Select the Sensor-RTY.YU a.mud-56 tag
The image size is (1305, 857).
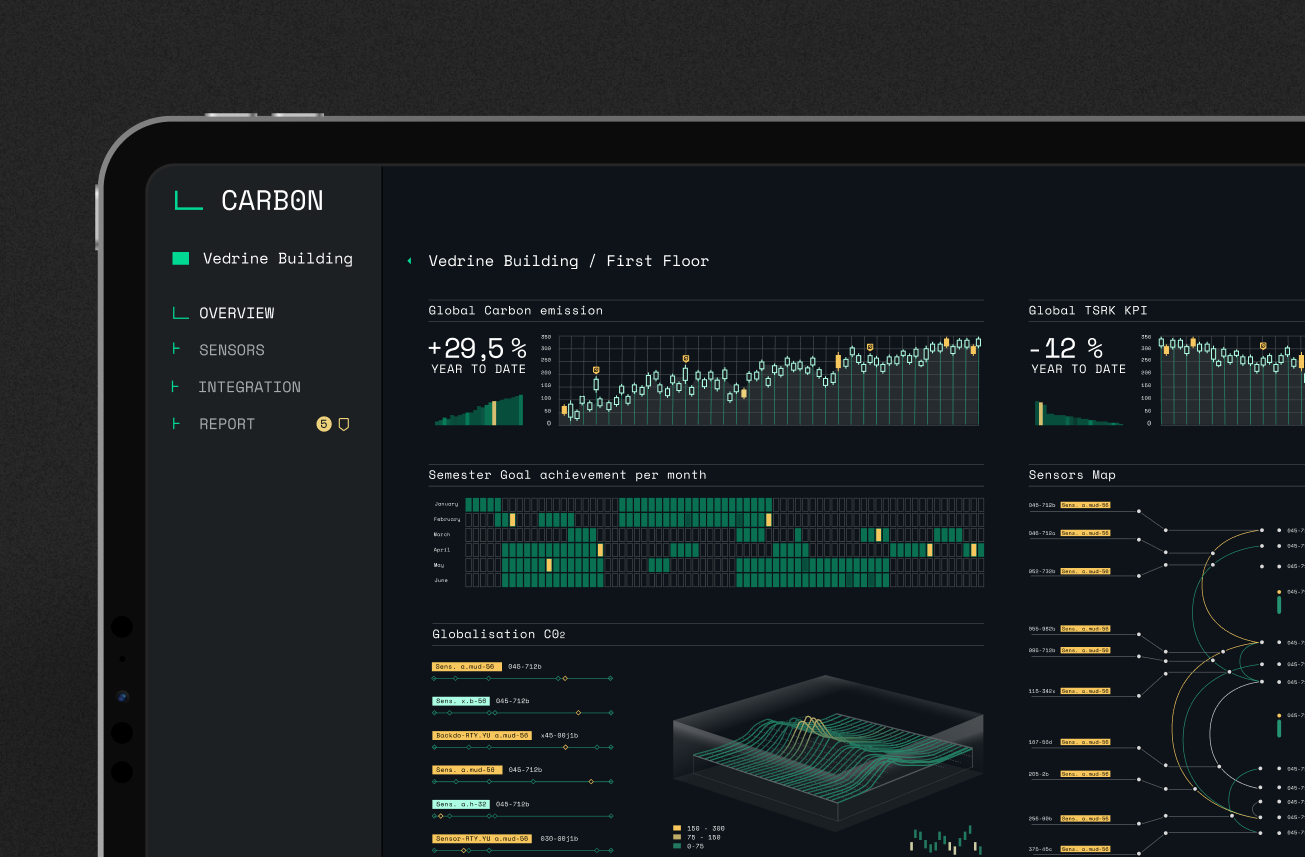[x=482, y=838]
